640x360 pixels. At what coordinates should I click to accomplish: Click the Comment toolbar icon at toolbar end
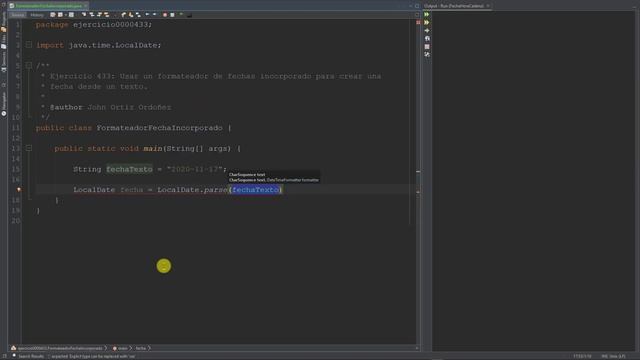(189, 15)
